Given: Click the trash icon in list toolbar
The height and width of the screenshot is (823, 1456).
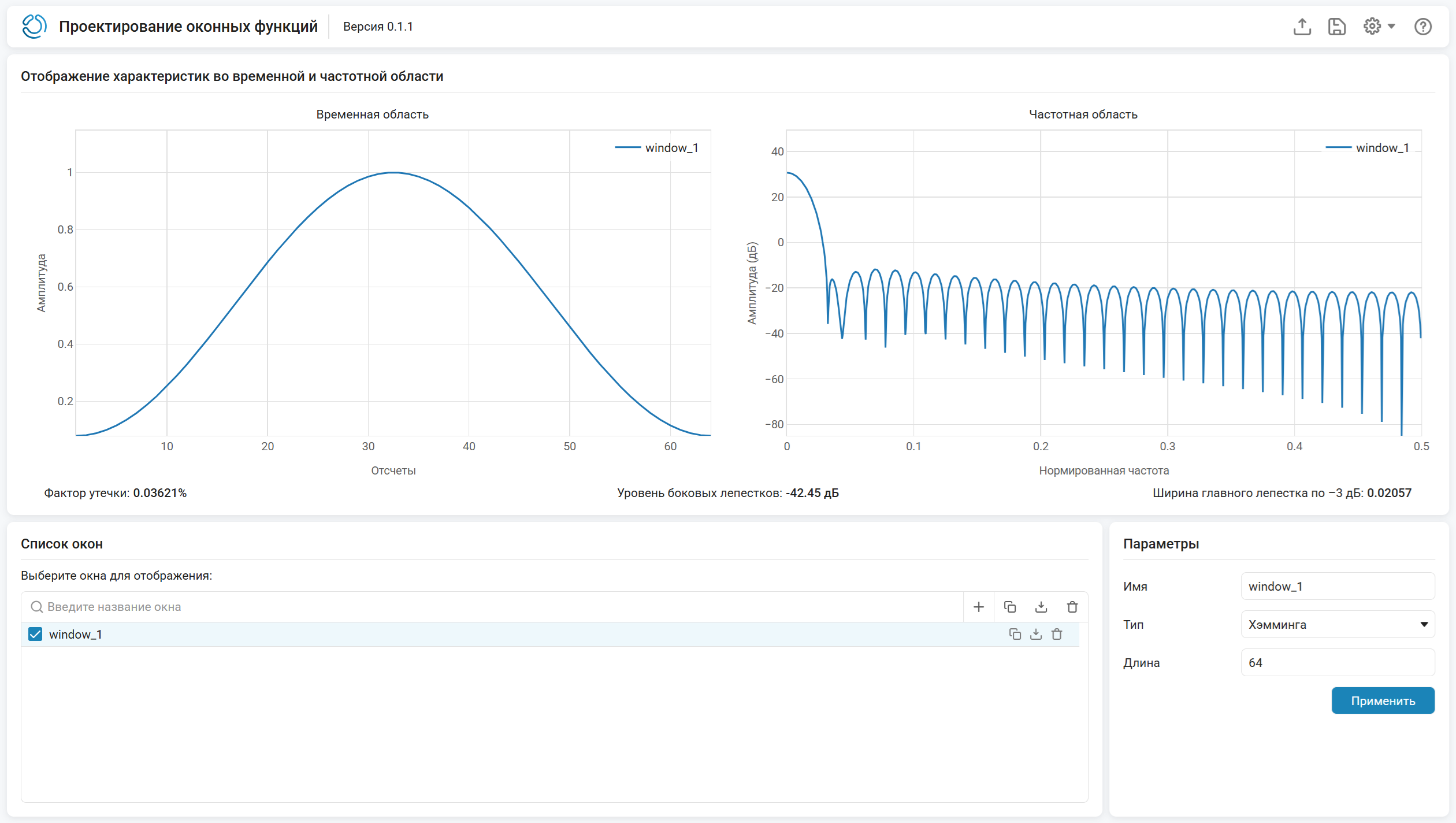Looking at the screenshot, I should point(1072,607).
